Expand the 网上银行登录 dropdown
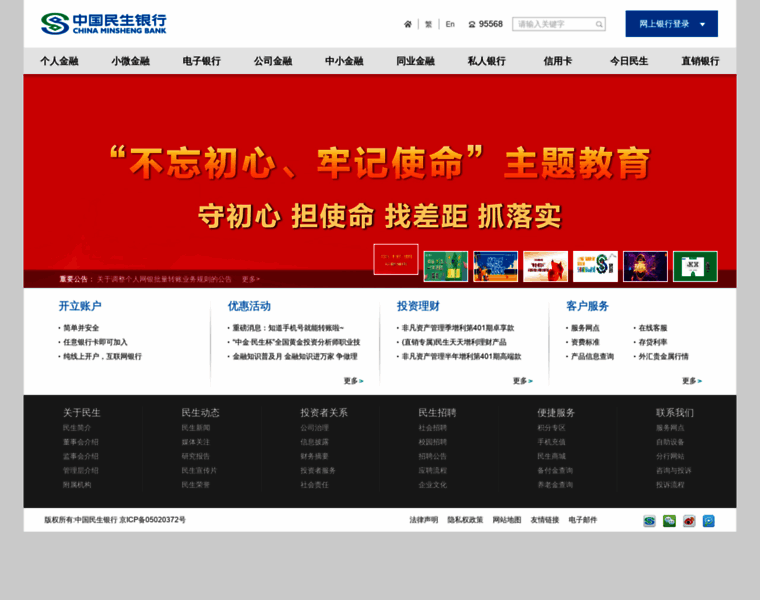Viewport: 760px width, 600px height. pyautogui.click(x=702, y=24)
